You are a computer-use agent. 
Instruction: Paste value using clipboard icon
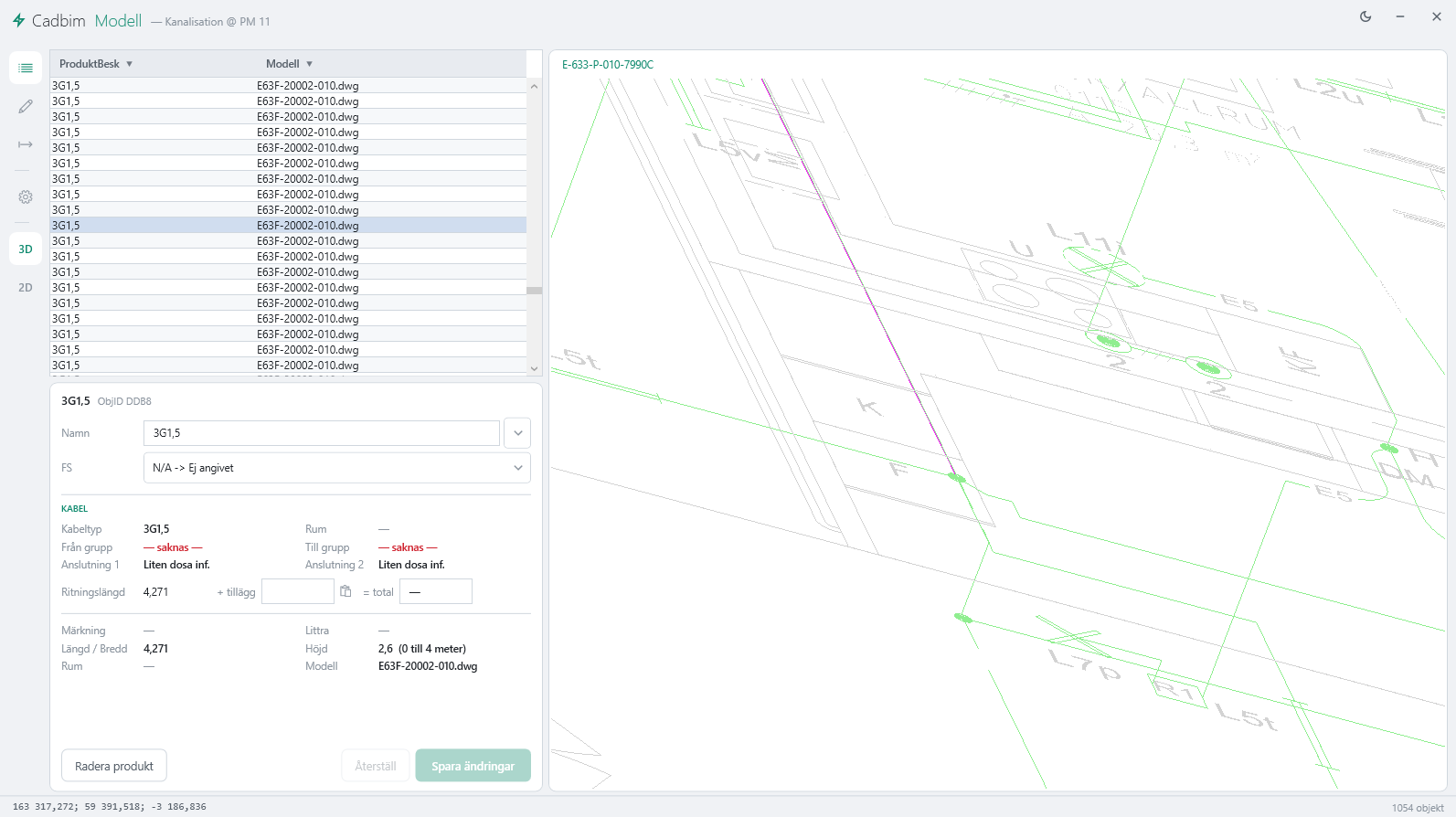click(346, 592)
